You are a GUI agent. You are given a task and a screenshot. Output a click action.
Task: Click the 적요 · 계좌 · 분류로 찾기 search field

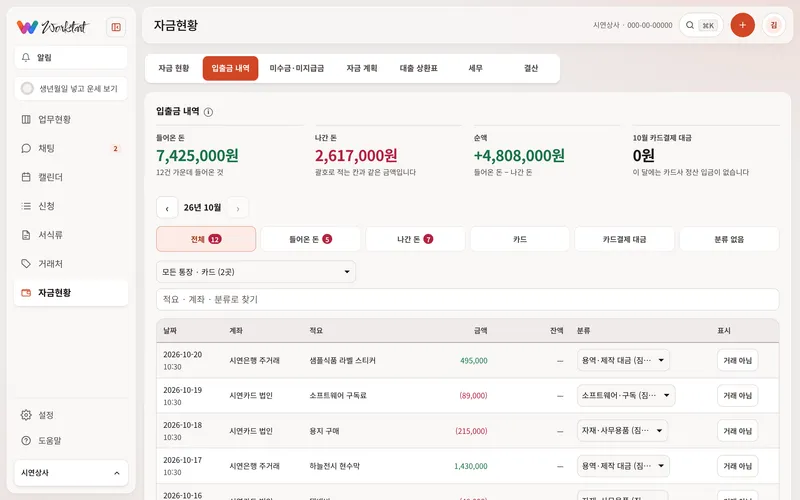pos(467,299)
